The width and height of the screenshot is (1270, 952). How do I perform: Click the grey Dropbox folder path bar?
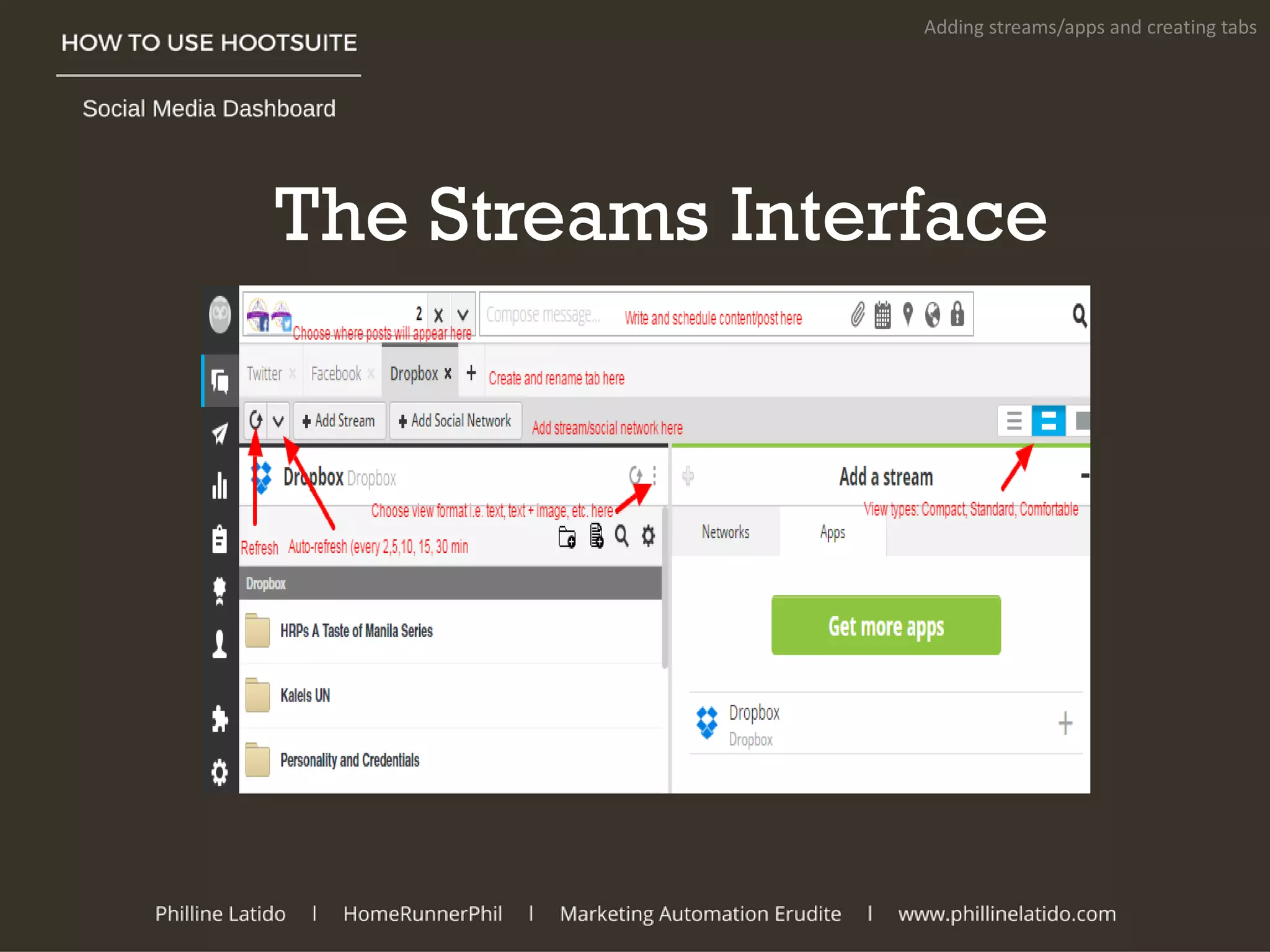(450, 583)
